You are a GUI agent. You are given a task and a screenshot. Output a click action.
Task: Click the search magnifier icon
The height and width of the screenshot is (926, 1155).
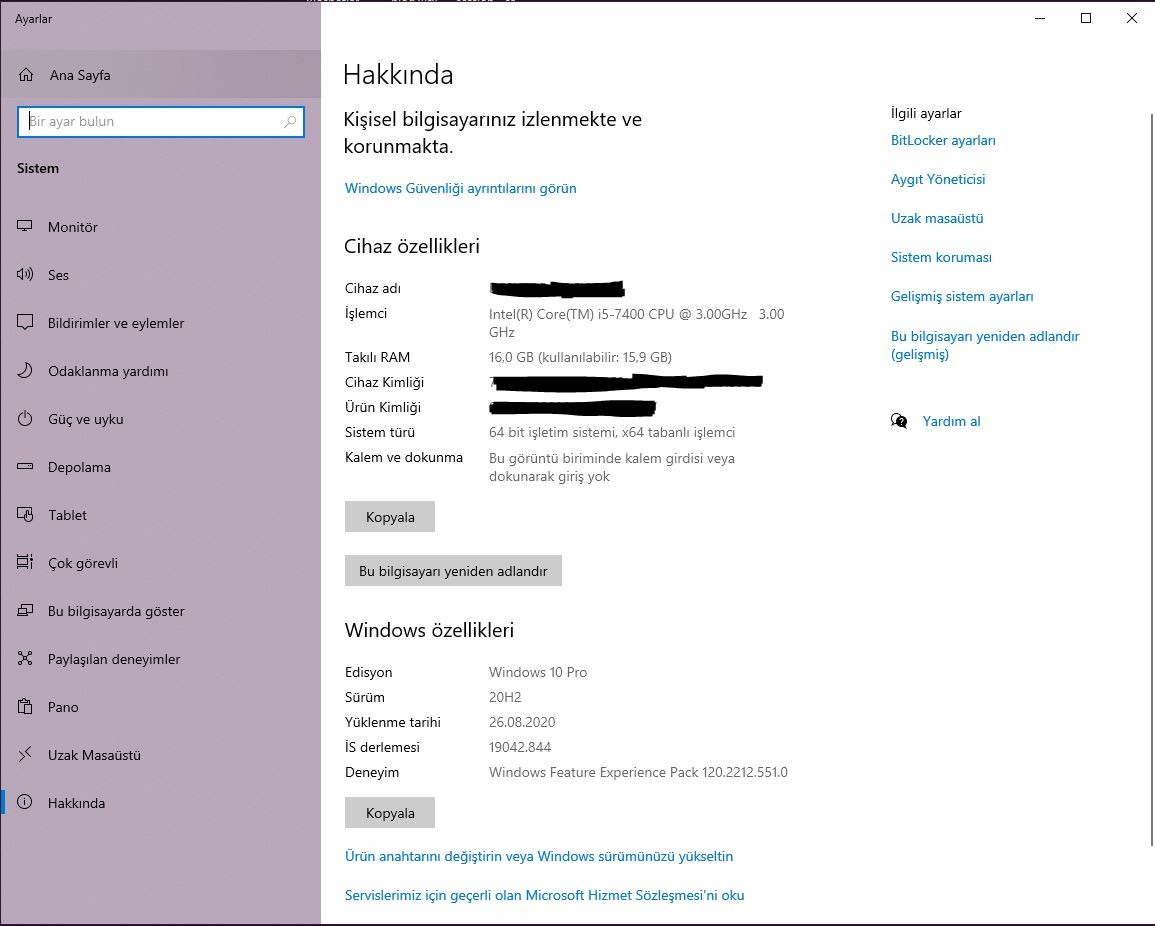coord(290,122)
